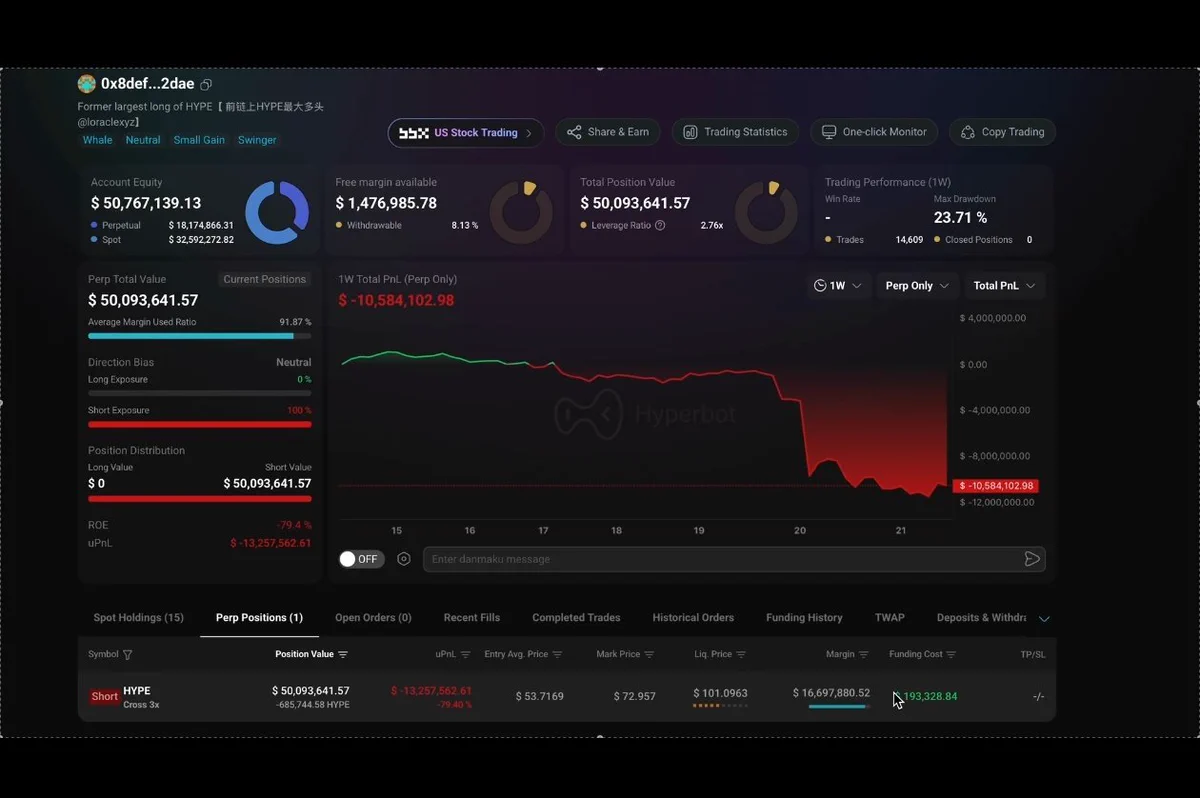Copy the wallet address 0x8def...2dae
This screenshot has width=1200, height=798.
tap(206, 84)
